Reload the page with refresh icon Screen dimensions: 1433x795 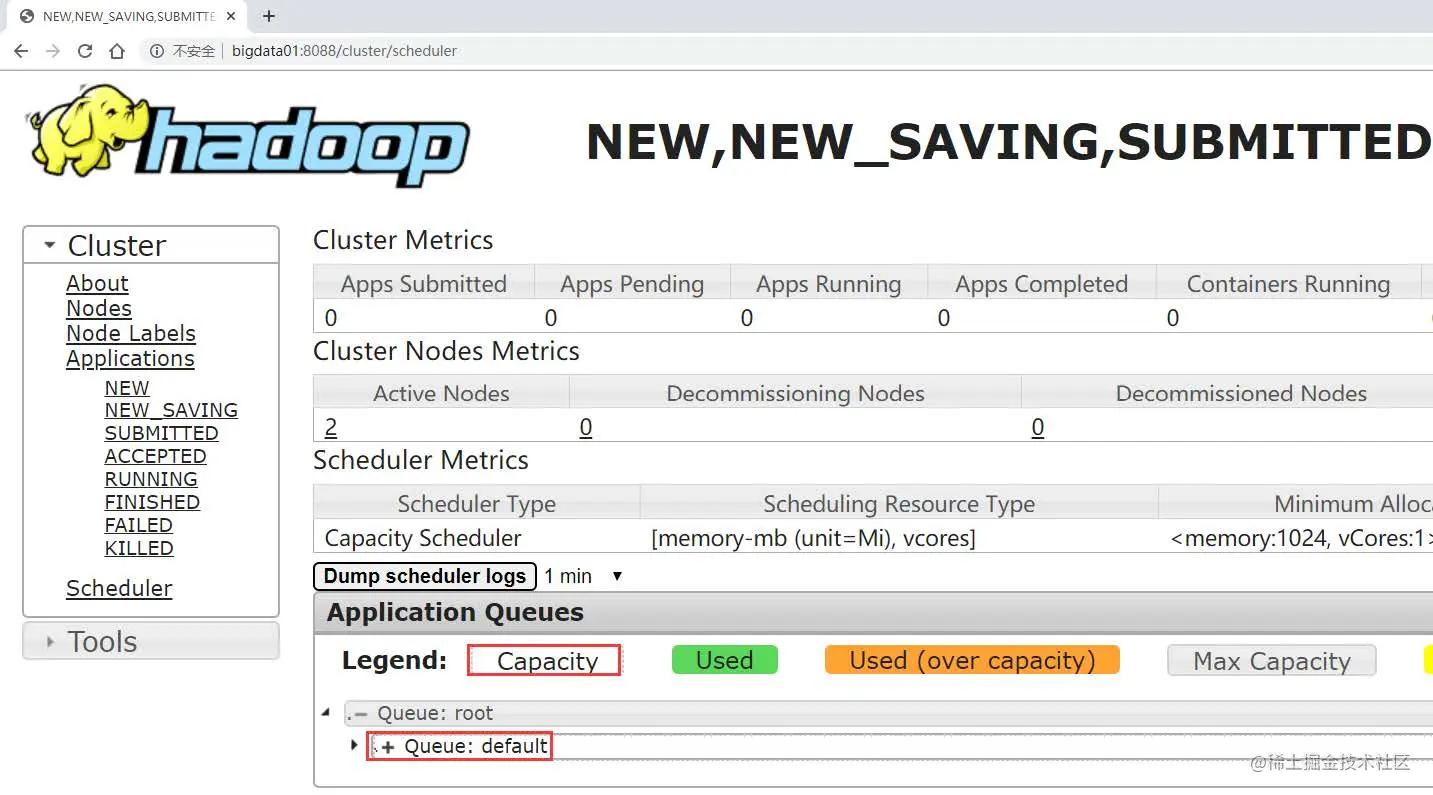tap(85, 51)
